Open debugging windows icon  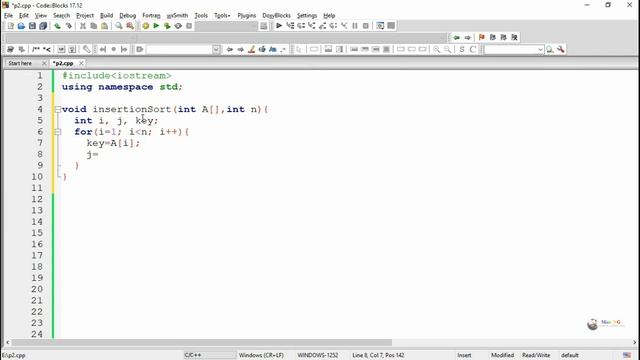[380, 26]
